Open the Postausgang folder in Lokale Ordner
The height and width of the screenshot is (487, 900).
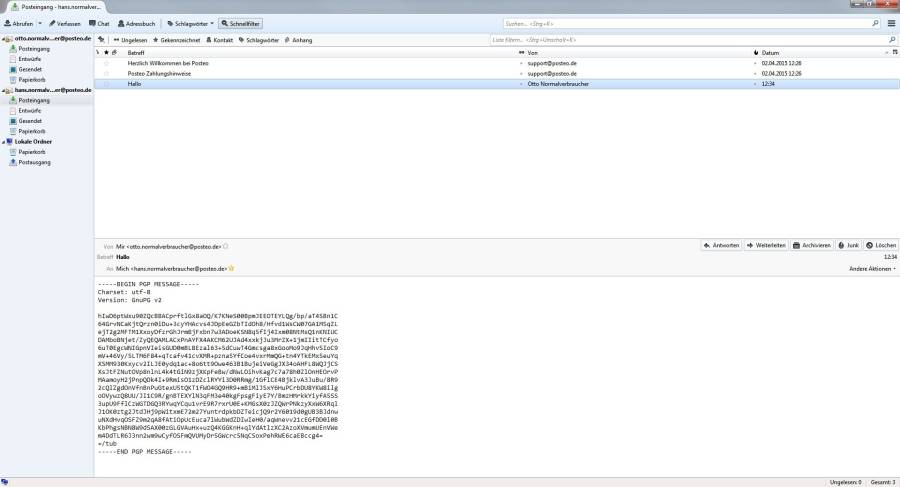click(x=35, y=161)
